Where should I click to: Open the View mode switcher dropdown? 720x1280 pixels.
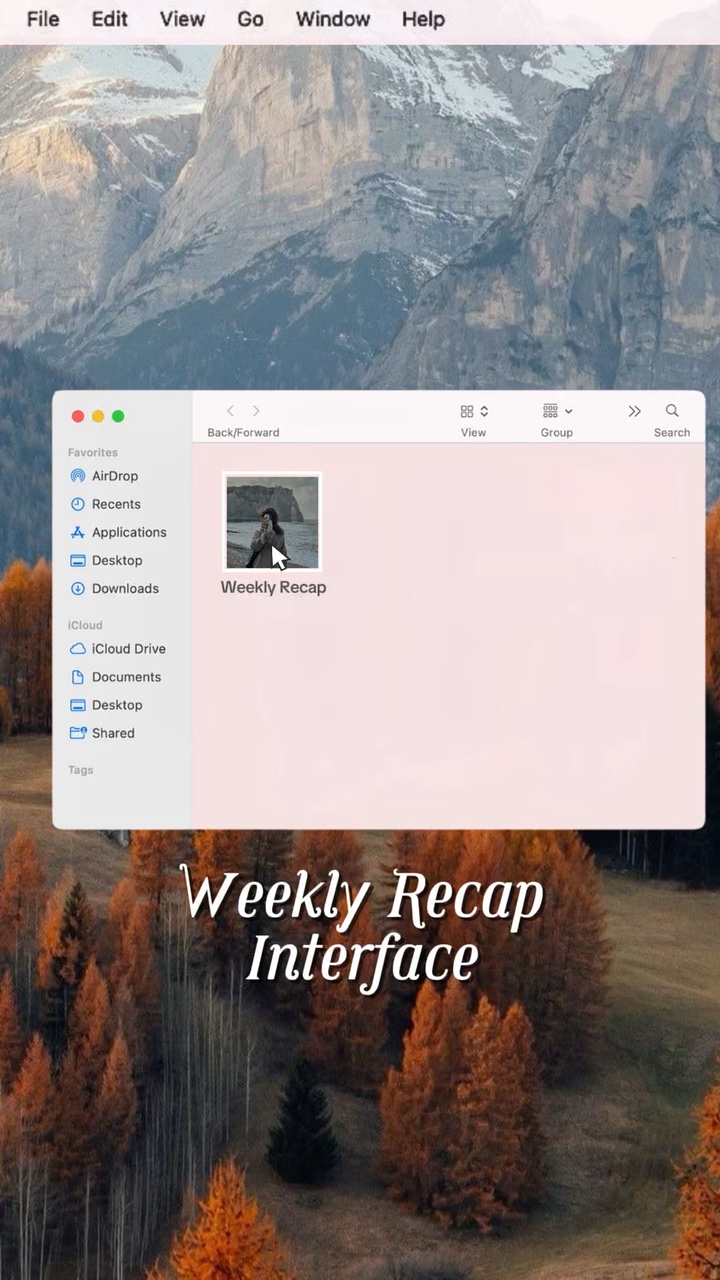pos(473,411)
